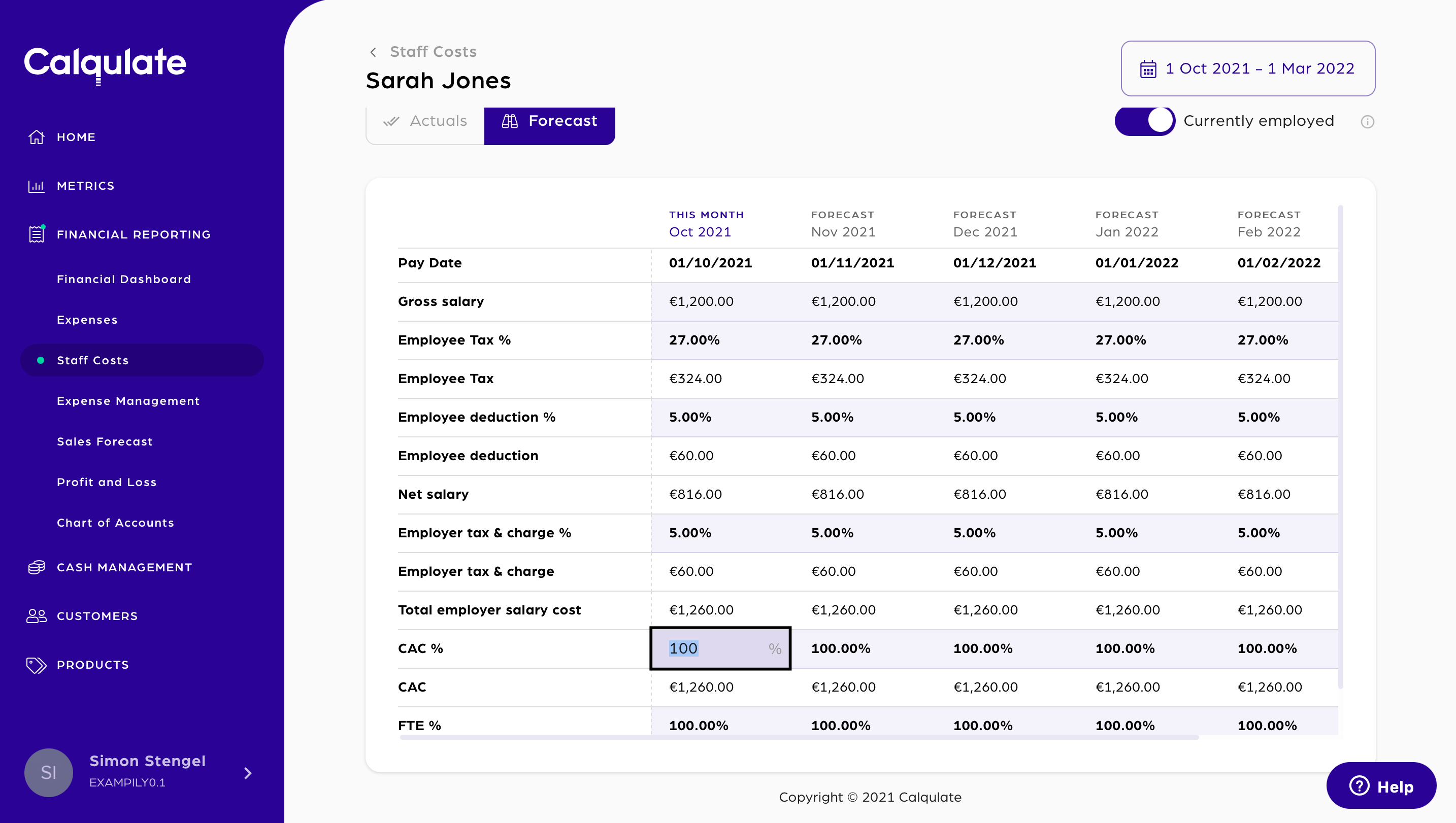Viewport: 1456px width, 823px height.
Task: Click the SI user avatar
Action: coord(49,773)
